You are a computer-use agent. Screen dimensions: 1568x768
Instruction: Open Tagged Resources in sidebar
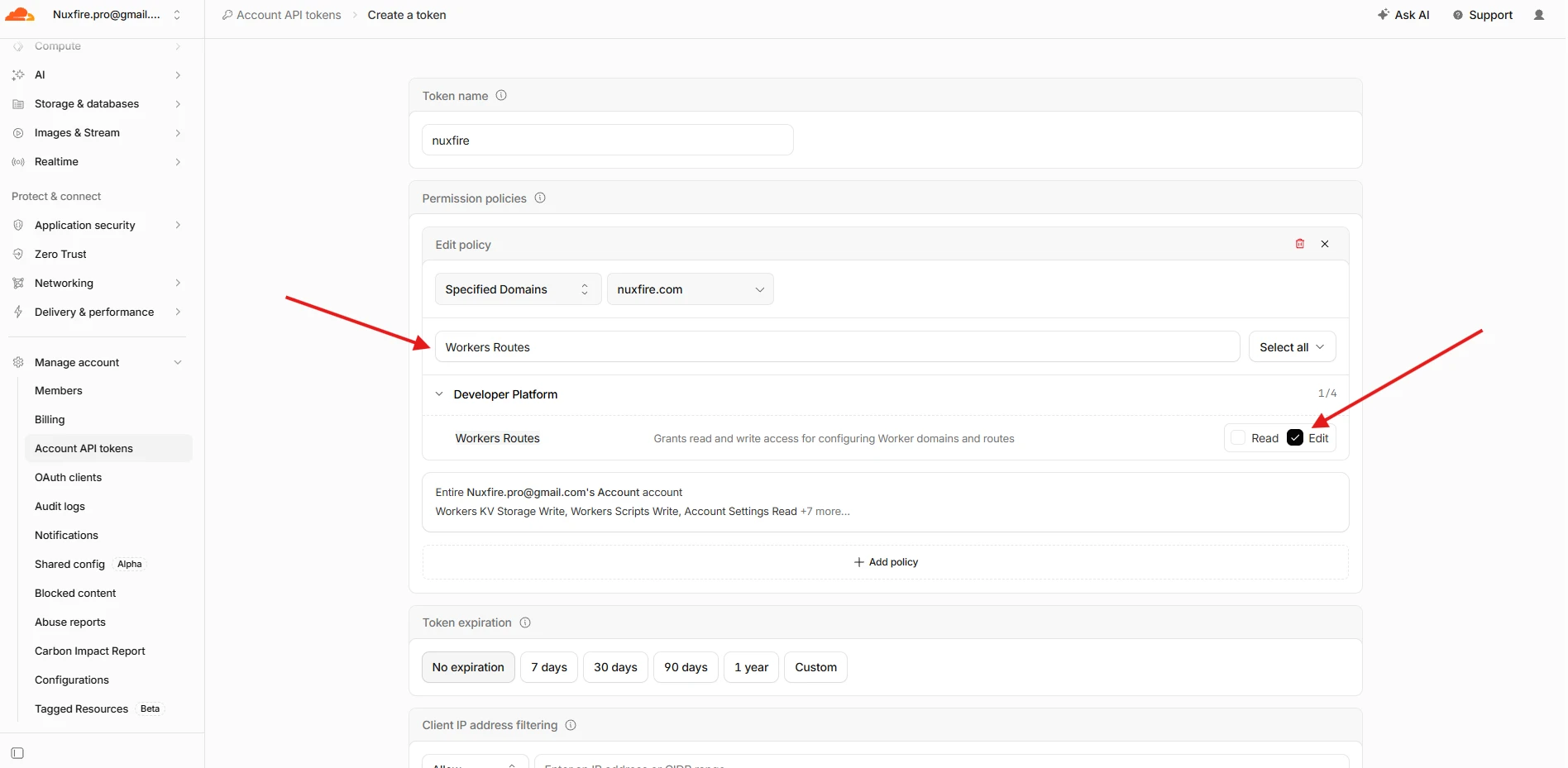click(81, 708)
